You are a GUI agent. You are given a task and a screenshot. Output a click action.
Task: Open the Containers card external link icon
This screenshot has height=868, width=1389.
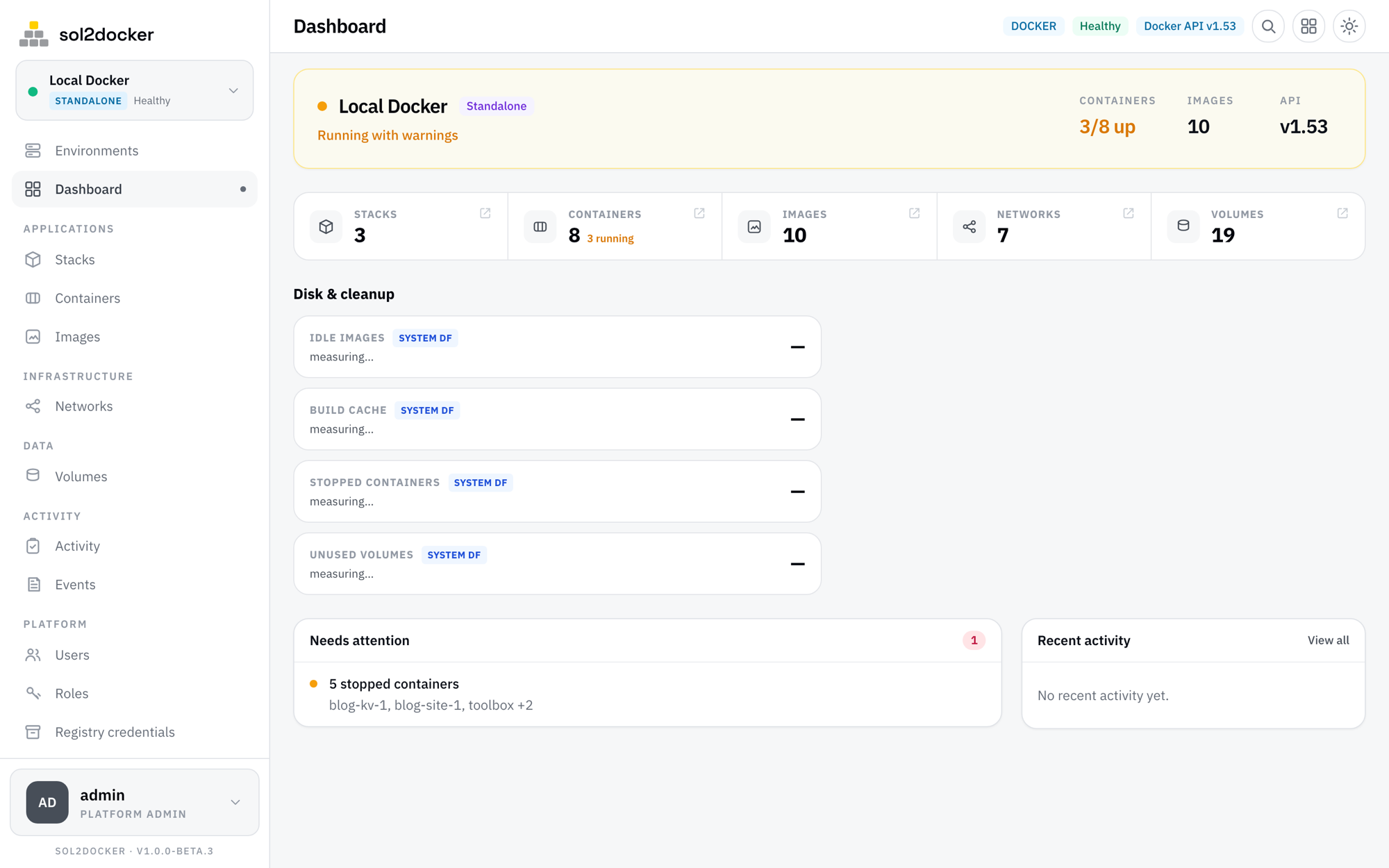[699, 213]
